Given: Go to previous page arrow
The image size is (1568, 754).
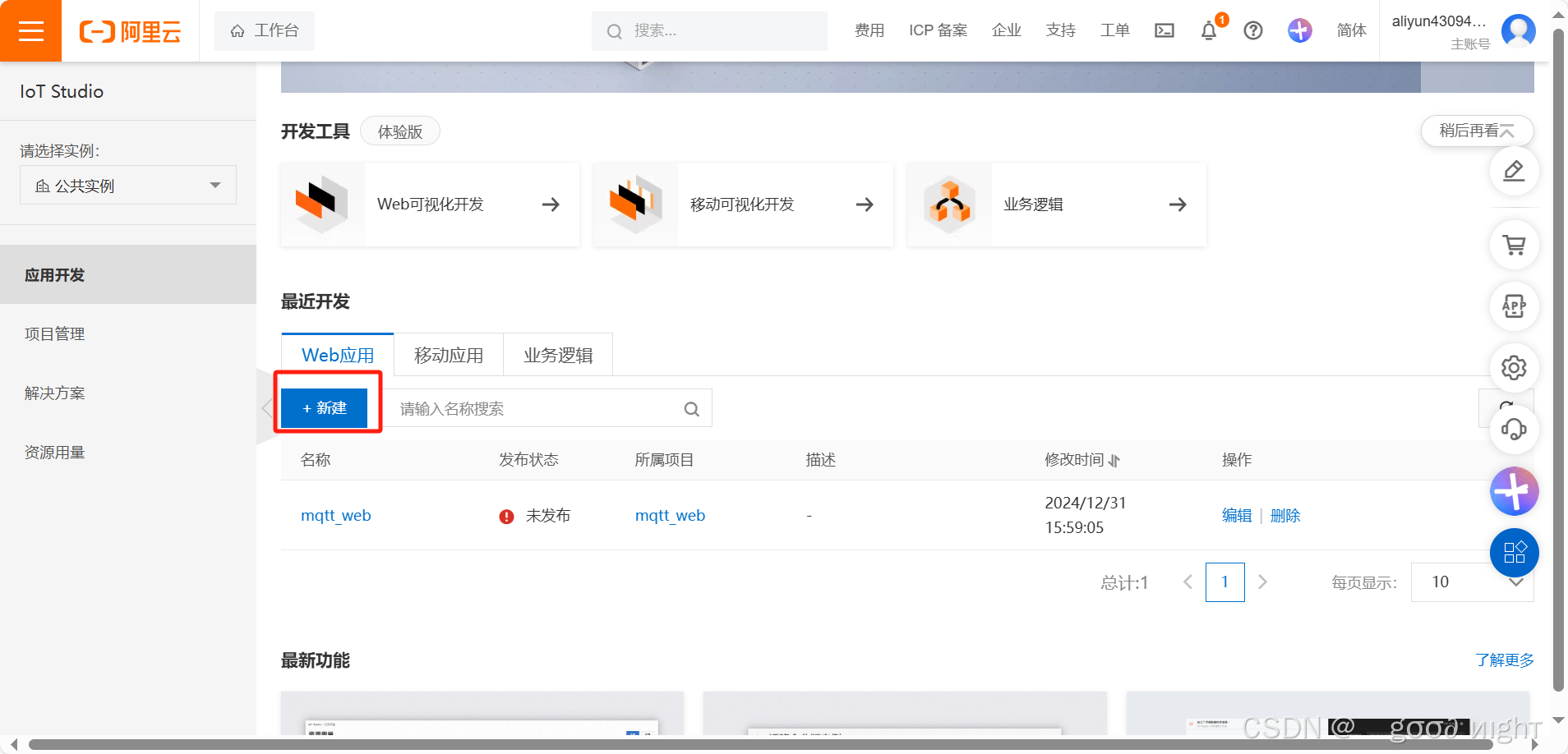Looking at the screenshot, I should point(1188,582).
